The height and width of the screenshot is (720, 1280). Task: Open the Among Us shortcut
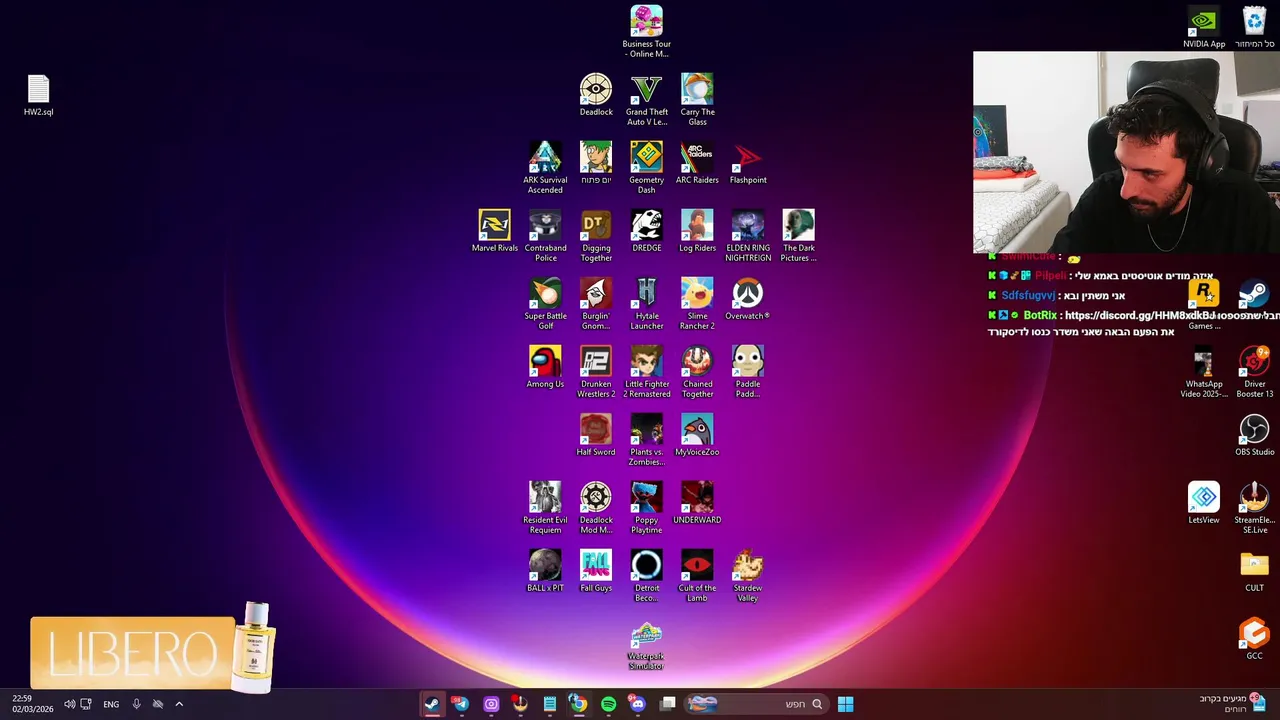click(x=545, y=367)
